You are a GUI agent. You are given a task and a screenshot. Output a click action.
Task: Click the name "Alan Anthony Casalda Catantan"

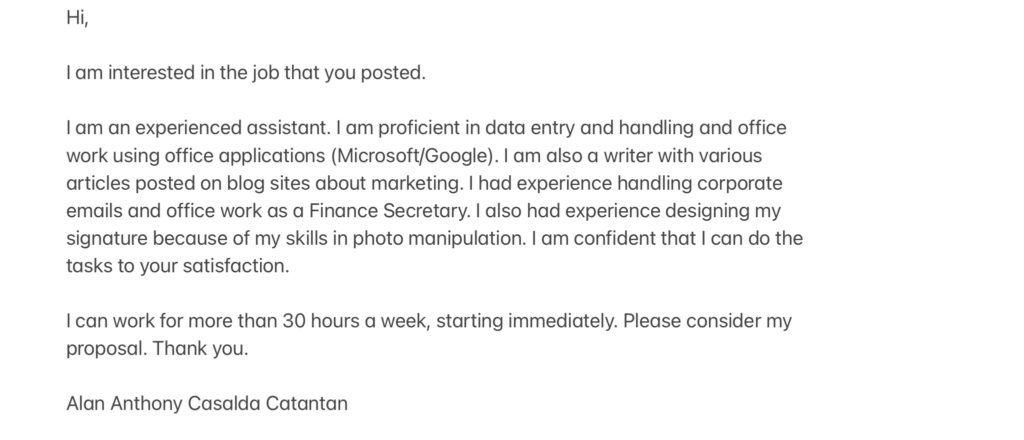pos(207,403)
